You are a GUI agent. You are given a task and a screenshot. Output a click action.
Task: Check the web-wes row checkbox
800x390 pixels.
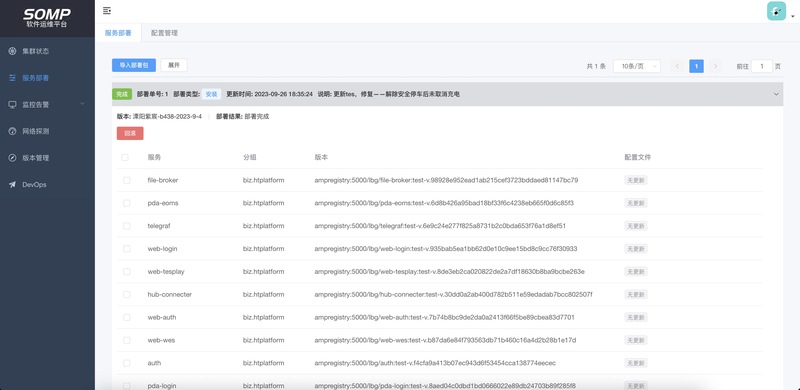point(127,340)
